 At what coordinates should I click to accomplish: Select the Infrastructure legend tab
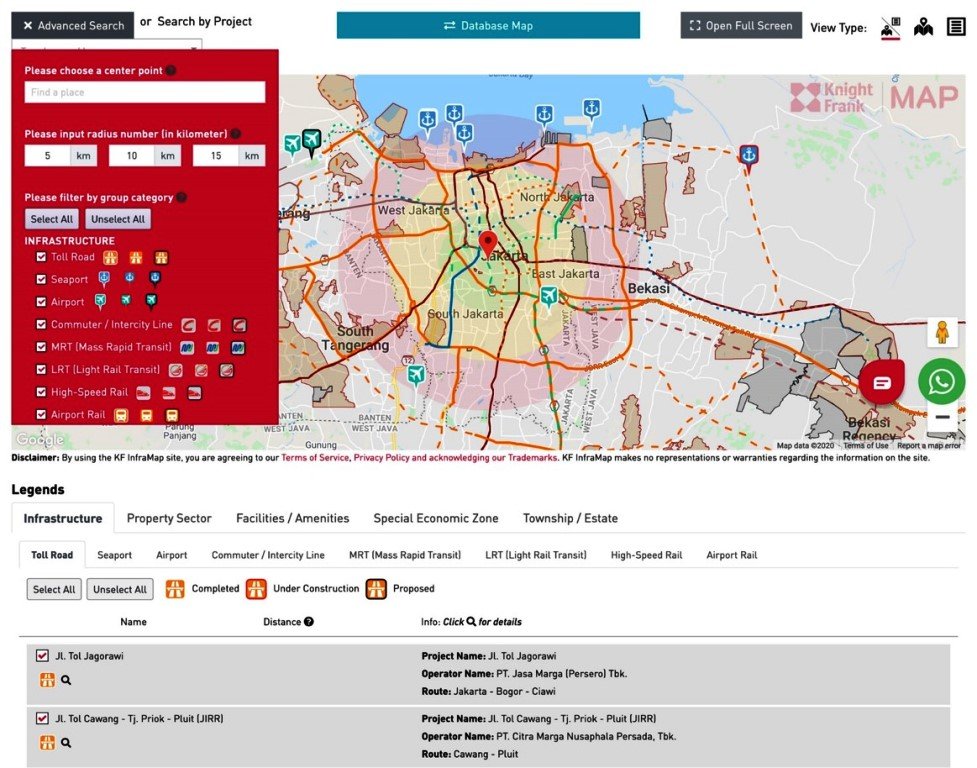pos(63,518)
